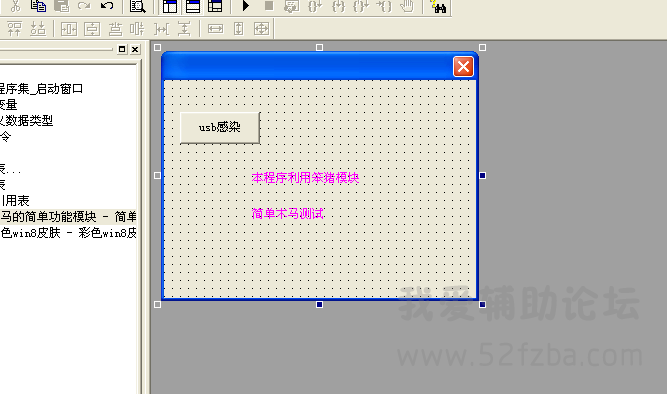Image resolution: width=667 pixels, height=394 pixels.
Task: Run the program with the play icon
Action: coord(245,6)
